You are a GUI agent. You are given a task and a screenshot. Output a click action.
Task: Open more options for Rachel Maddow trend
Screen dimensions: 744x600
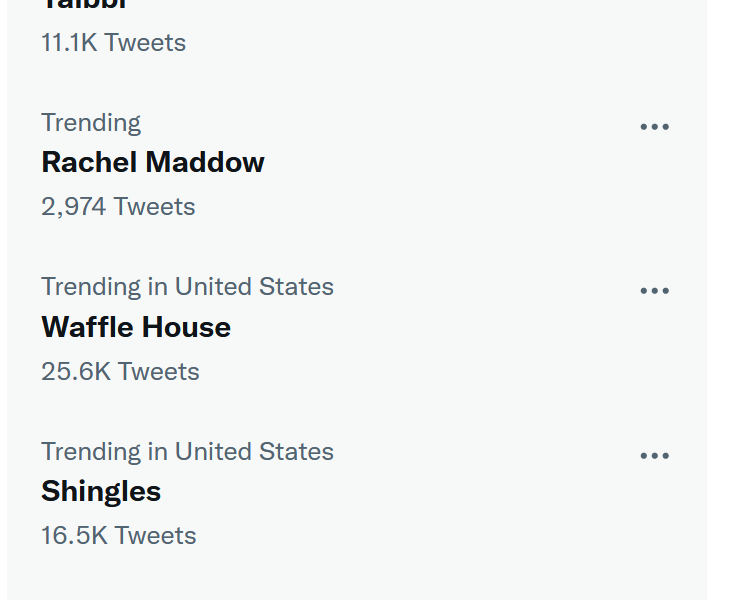coord(654,127)
